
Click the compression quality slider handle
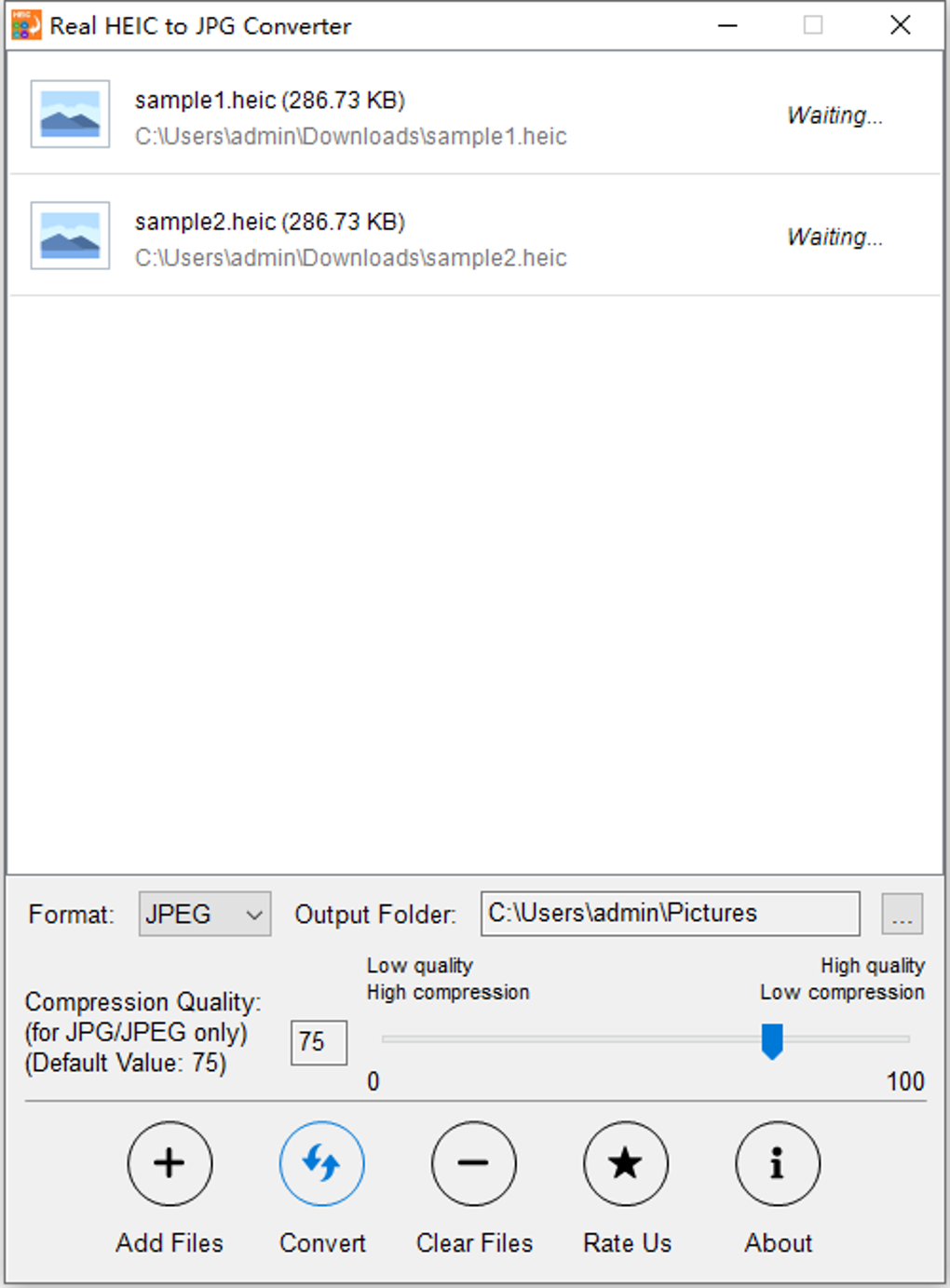(x=772, y=1041)
